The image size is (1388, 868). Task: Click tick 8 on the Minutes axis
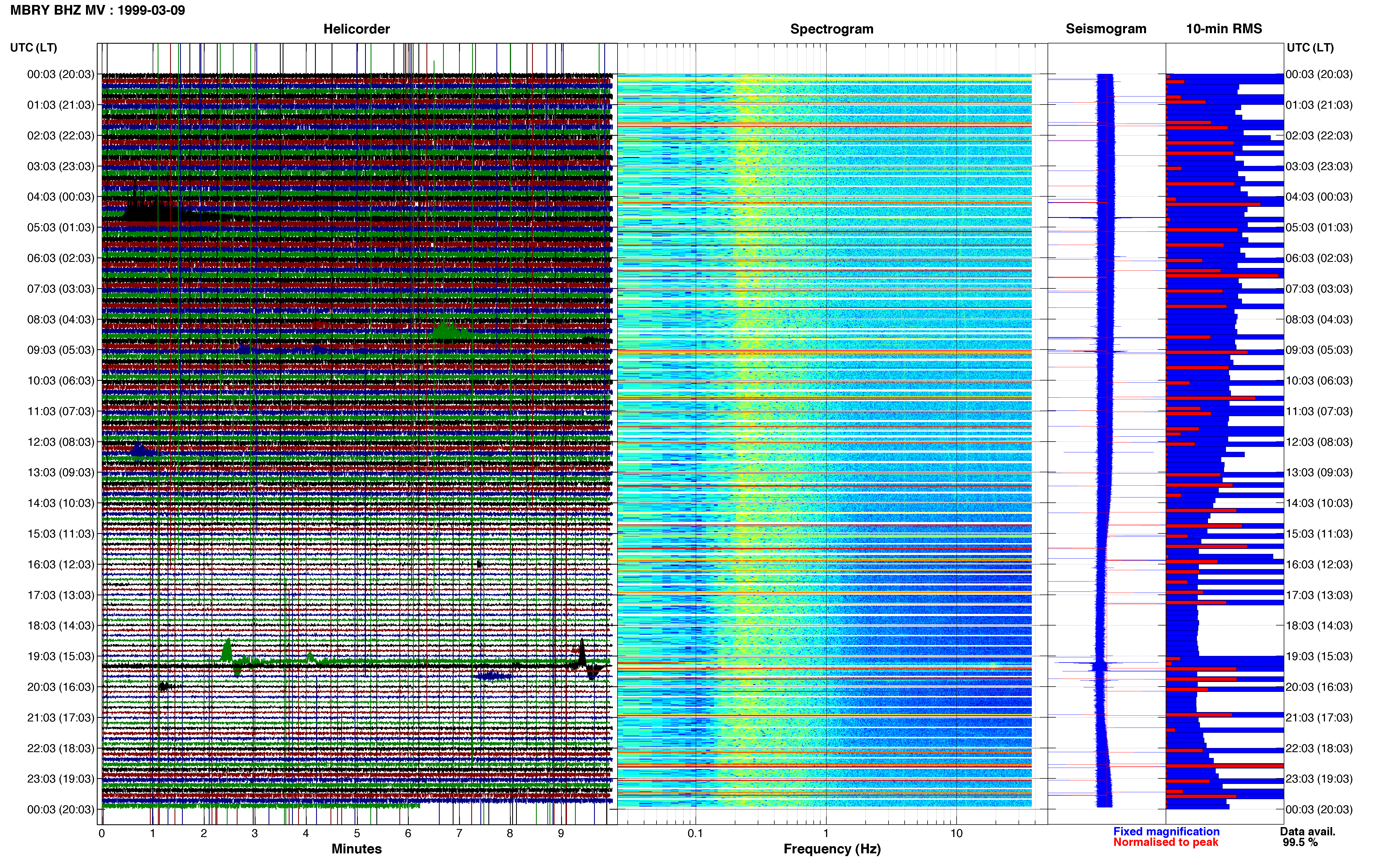pos(510,833)
